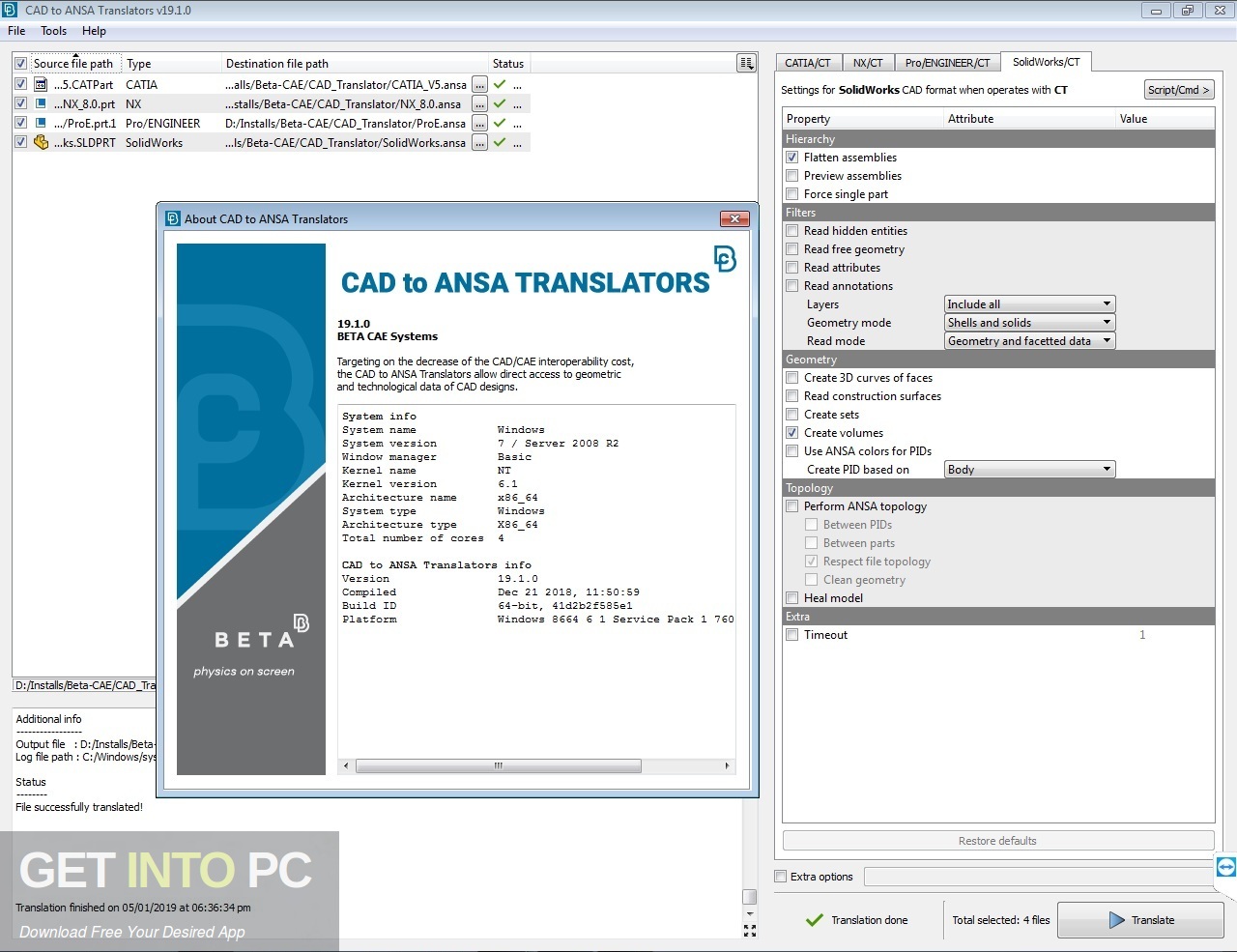Enable Create 3D curves of faces
Screen dimensions: 1237x952
pyautogui.click(x=792, y=378)
